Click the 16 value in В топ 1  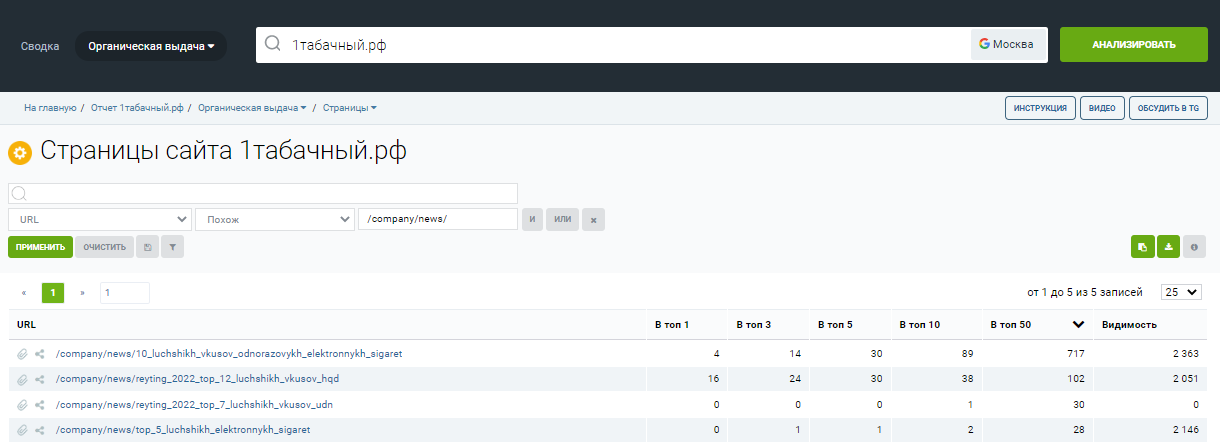pyautogui.click(x=714, y=379)
